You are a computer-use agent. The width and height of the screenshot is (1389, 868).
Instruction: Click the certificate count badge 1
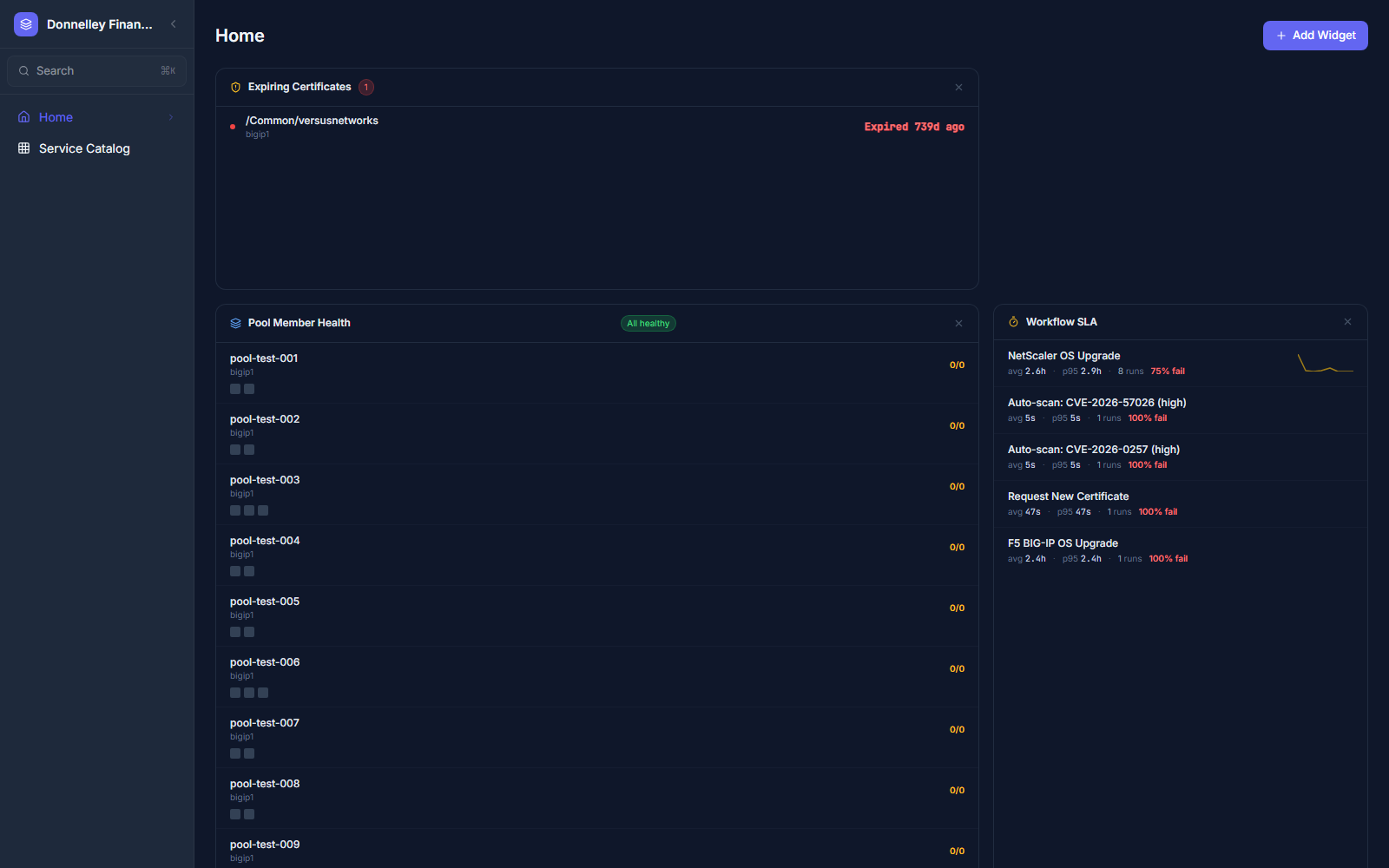pyautogui.click(x=366, y=87)
